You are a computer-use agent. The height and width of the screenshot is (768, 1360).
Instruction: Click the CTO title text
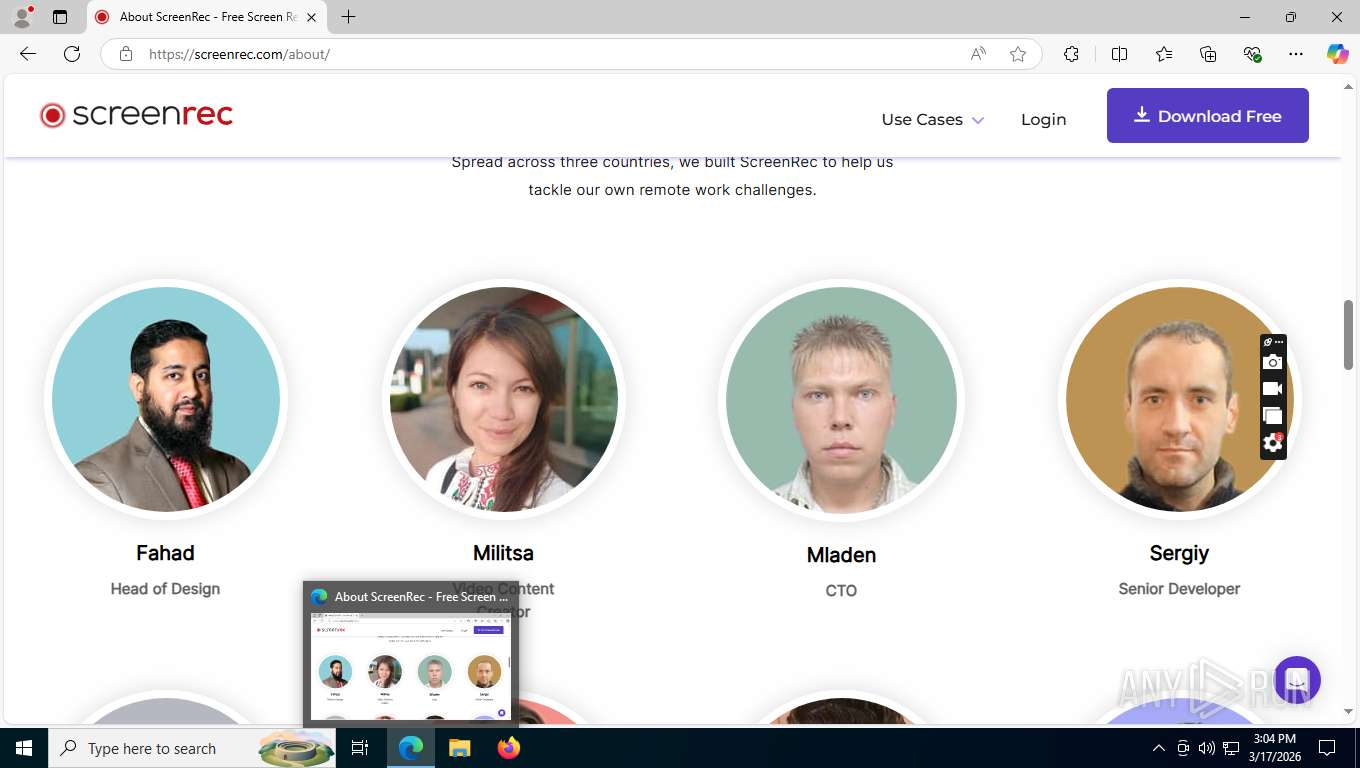pos(841,591)
